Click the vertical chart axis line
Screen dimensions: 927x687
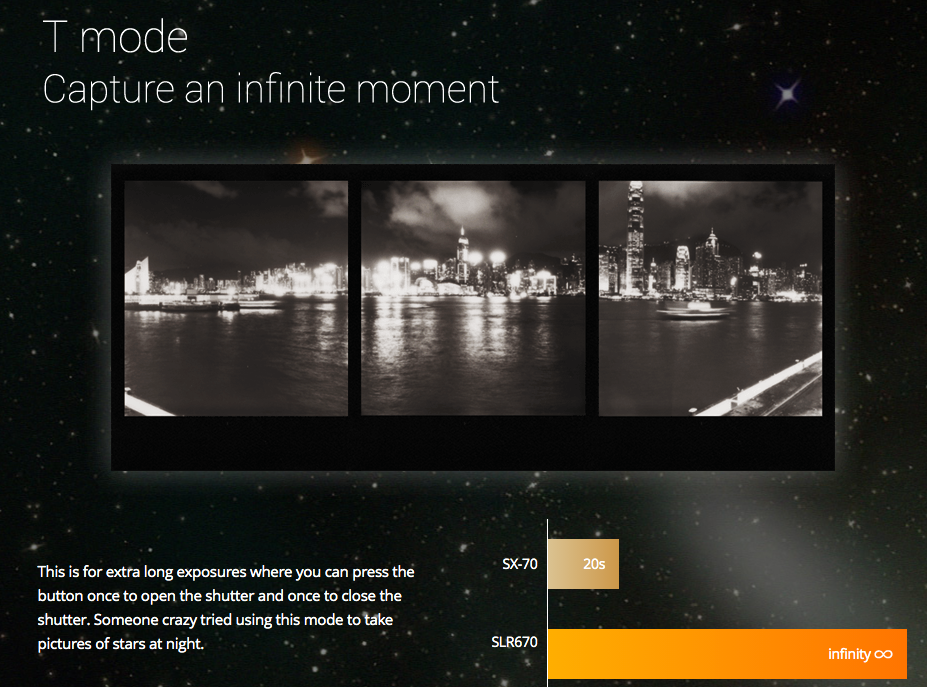[547, 603]
